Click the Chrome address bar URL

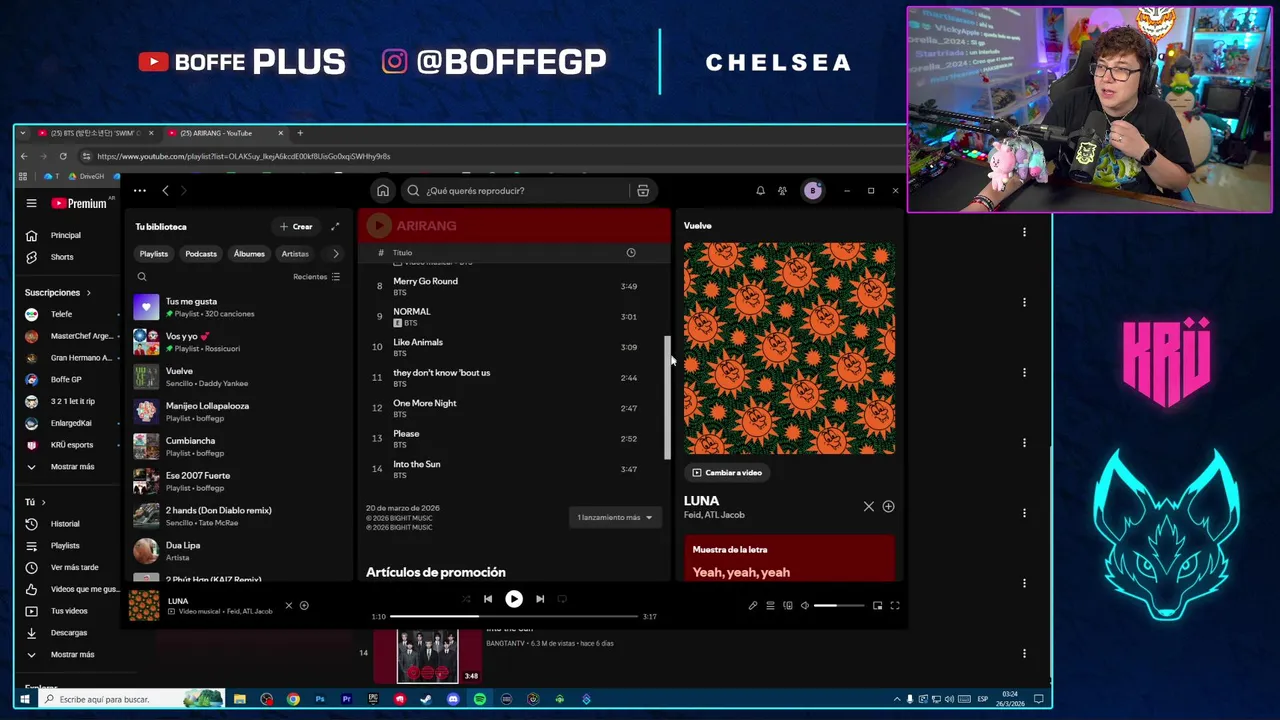click(243, 156)
